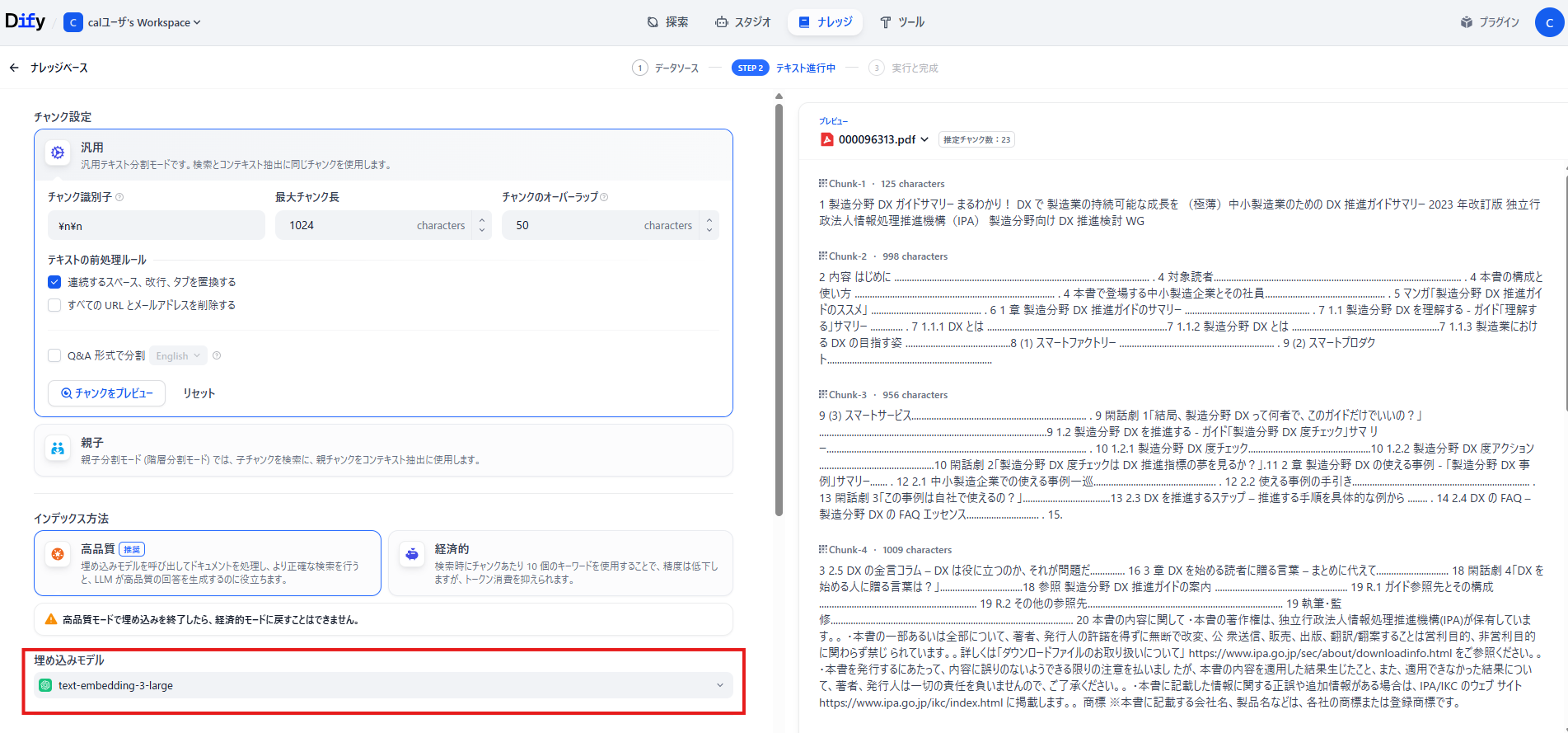Click the orange warning triangle icon

point(51,619)
